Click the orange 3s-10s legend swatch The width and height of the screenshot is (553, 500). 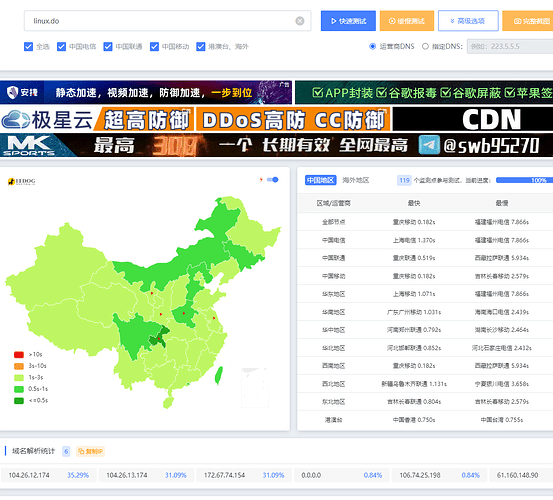point(19,366)
